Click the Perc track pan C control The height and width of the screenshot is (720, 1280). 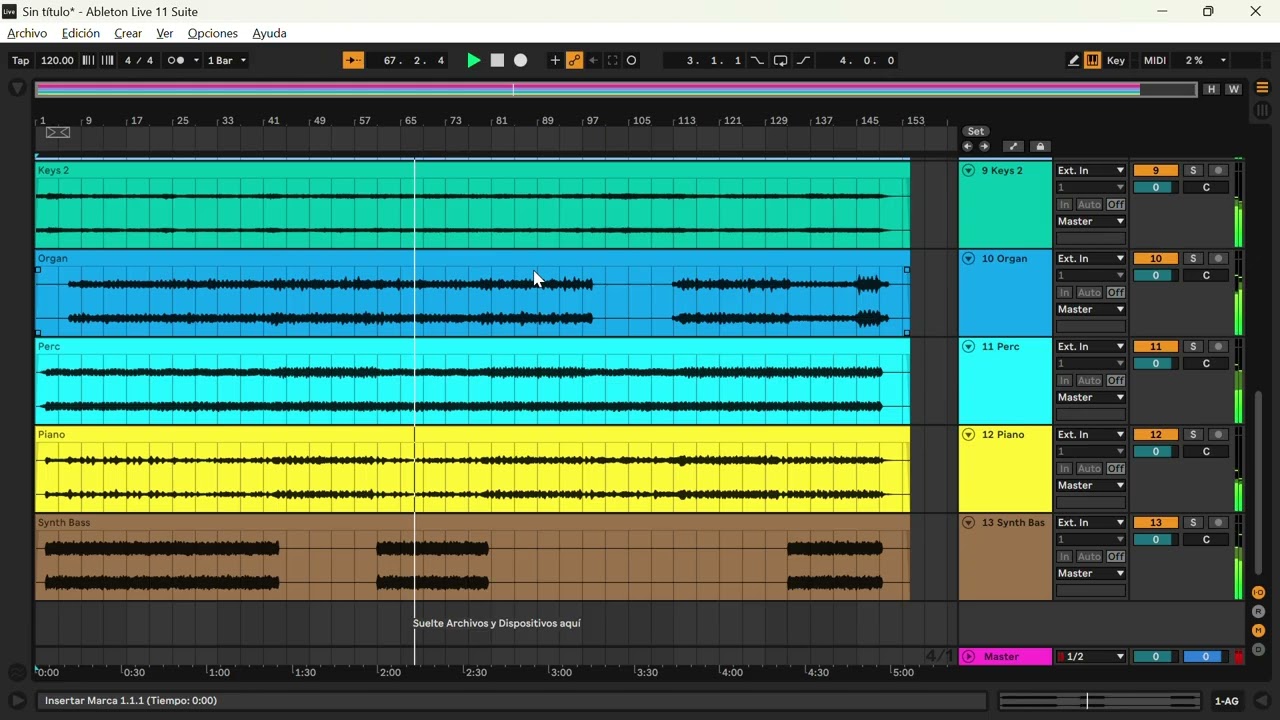tap(1206, 364)
